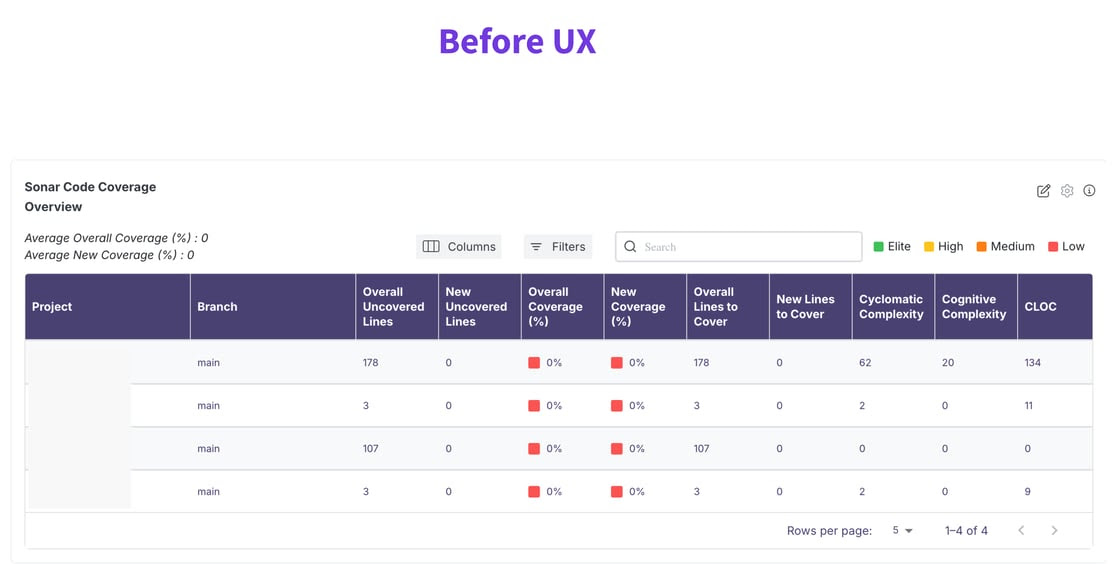The width and height of the screenshot is (1120, 564).
Task: Sort by Overall Uncovered Lines header
Action: coord(393,307)
